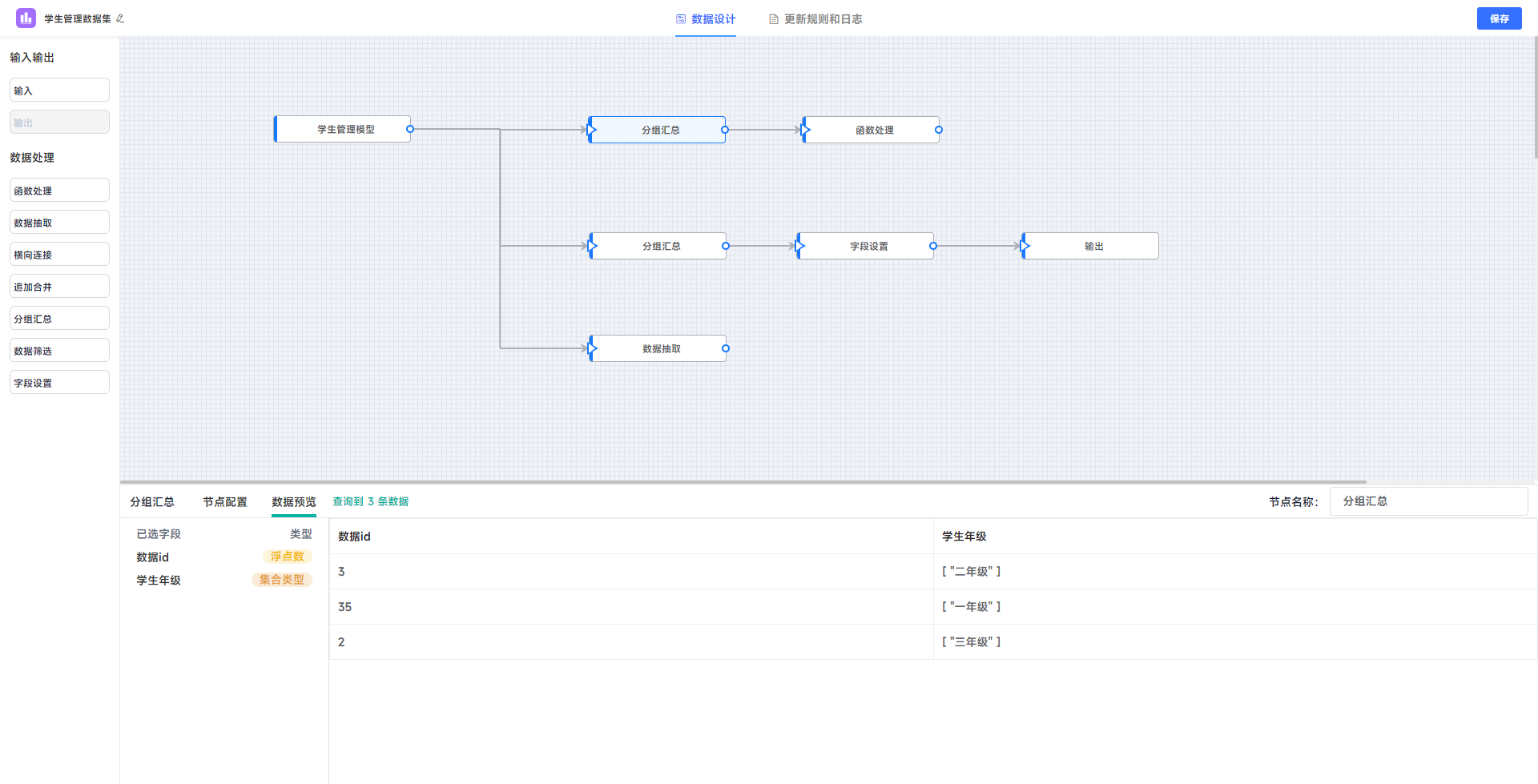Click input arrow port of 输出 node

click(x=1025, y=246)
